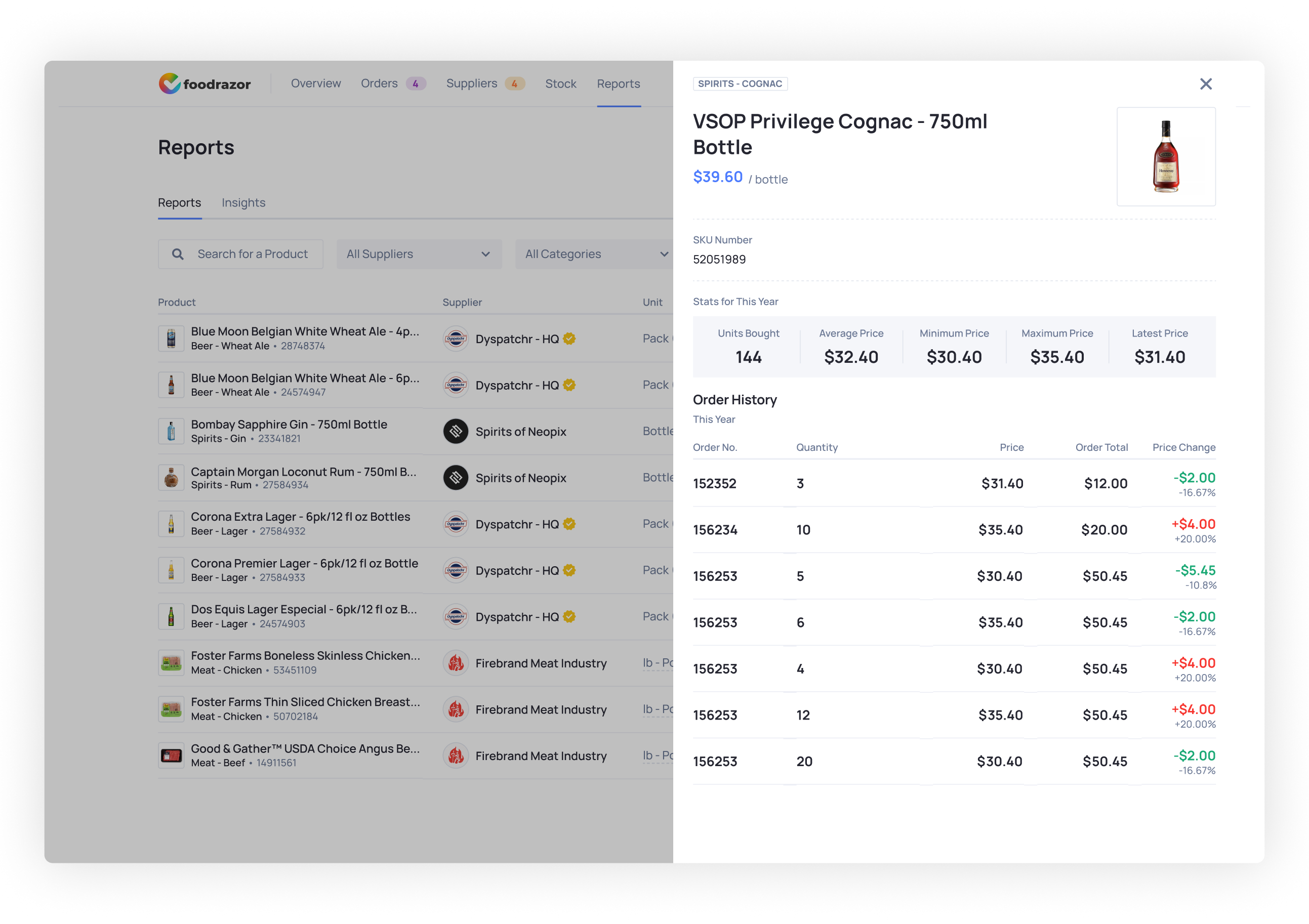Select the Reports navigation tab

[x=619, y=84]
